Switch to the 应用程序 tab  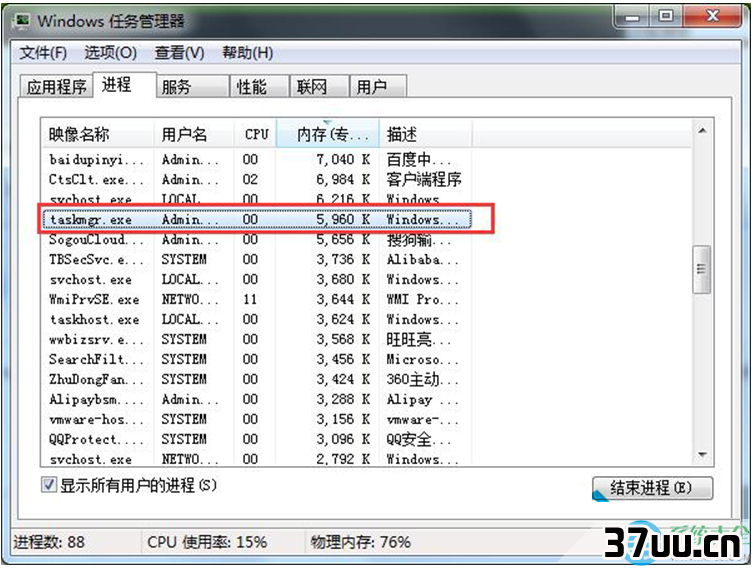[x=56, y=87]
